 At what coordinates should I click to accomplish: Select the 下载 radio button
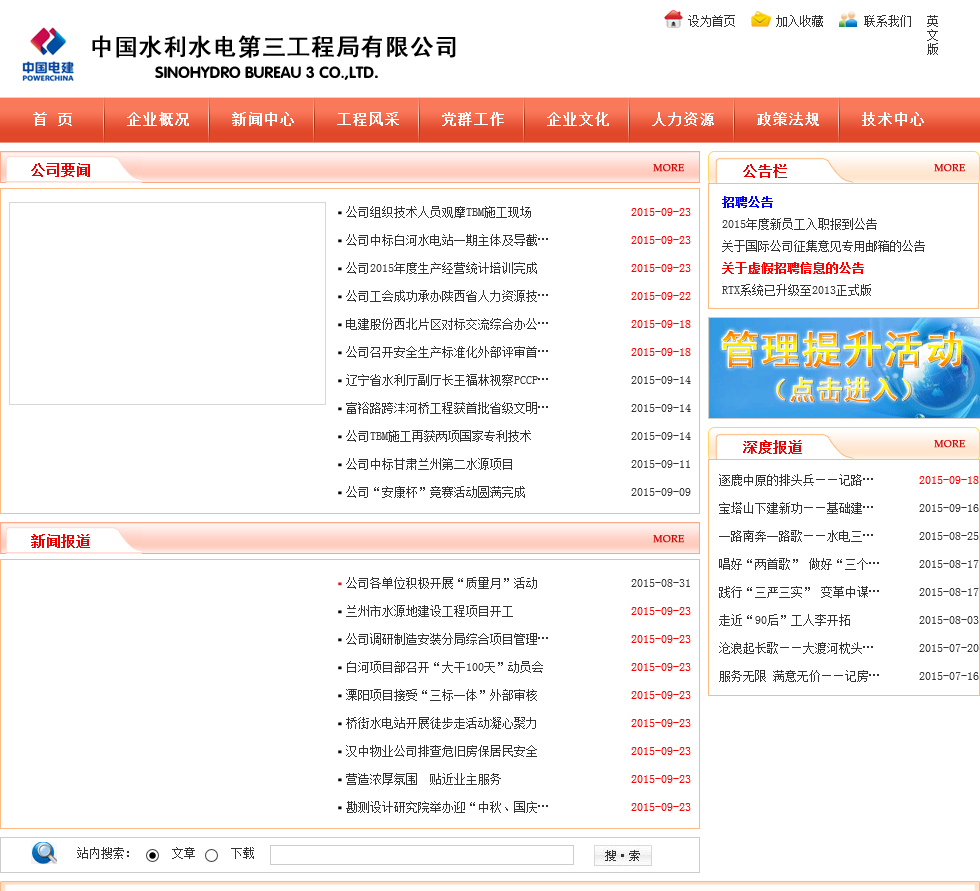pos(211,855)
